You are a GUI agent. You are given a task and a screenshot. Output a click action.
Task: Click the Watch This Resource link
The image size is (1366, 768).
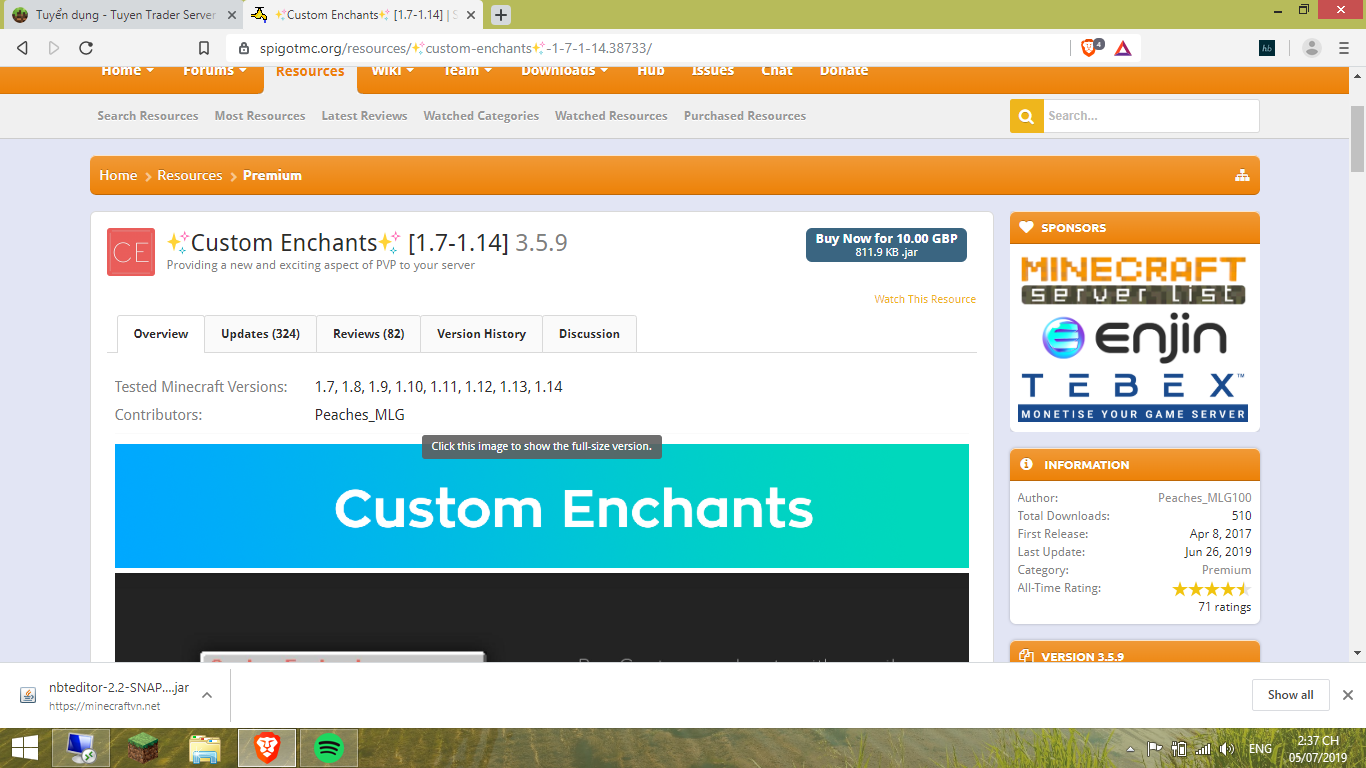(x=925, y=299)
